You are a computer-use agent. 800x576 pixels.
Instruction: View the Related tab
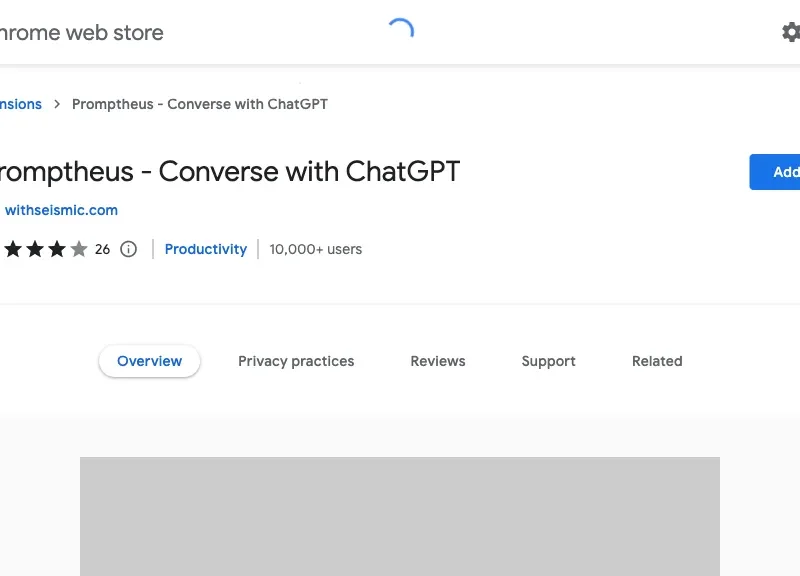coord(657,361)
